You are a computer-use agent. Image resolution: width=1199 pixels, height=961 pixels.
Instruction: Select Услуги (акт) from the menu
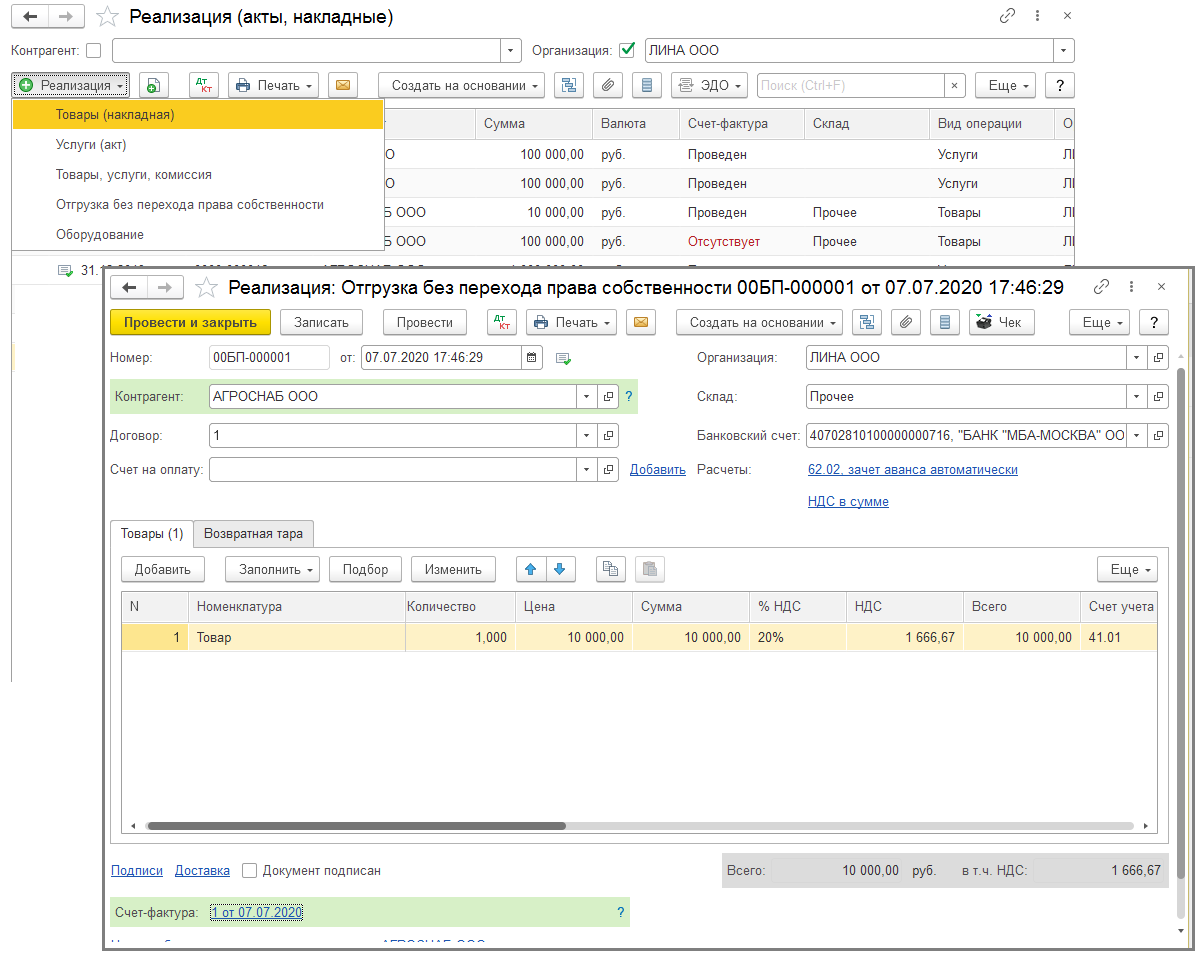[91, 145]
